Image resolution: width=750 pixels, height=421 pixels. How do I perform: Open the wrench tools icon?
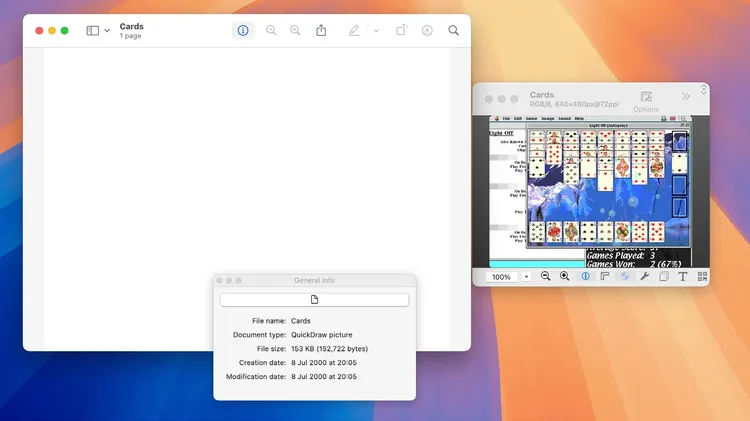click(x=644, y=276)
